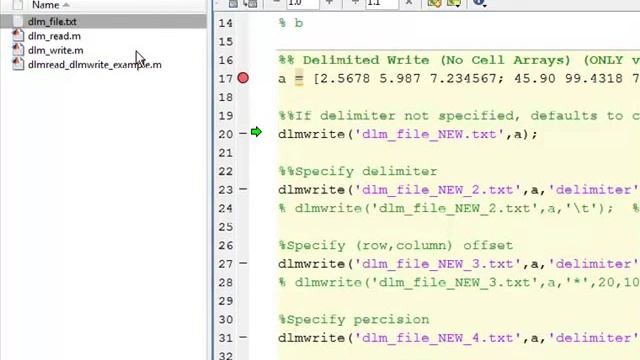Click the 'dlm_file_NEW_4.txt' string on line 31
The width and height of the screenshot is (640, 360).
438,338
